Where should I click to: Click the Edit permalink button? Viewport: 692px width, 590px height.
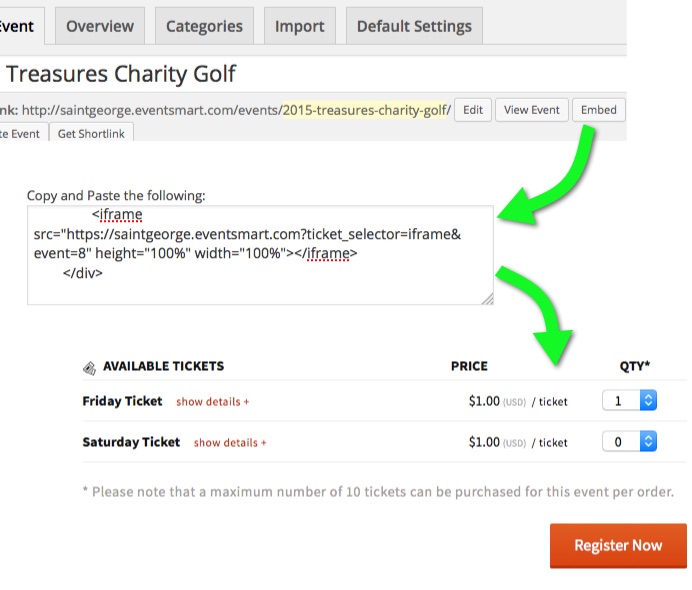point(473,110)
